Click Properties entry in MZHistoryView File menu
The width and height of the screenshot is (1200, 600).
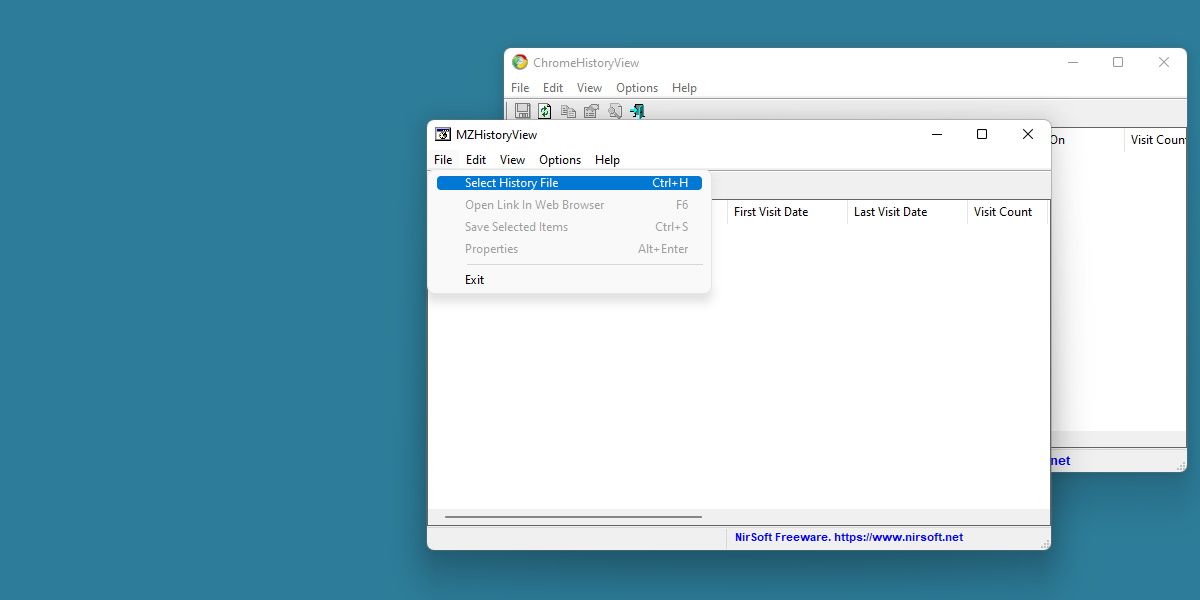tap(569, 249)
